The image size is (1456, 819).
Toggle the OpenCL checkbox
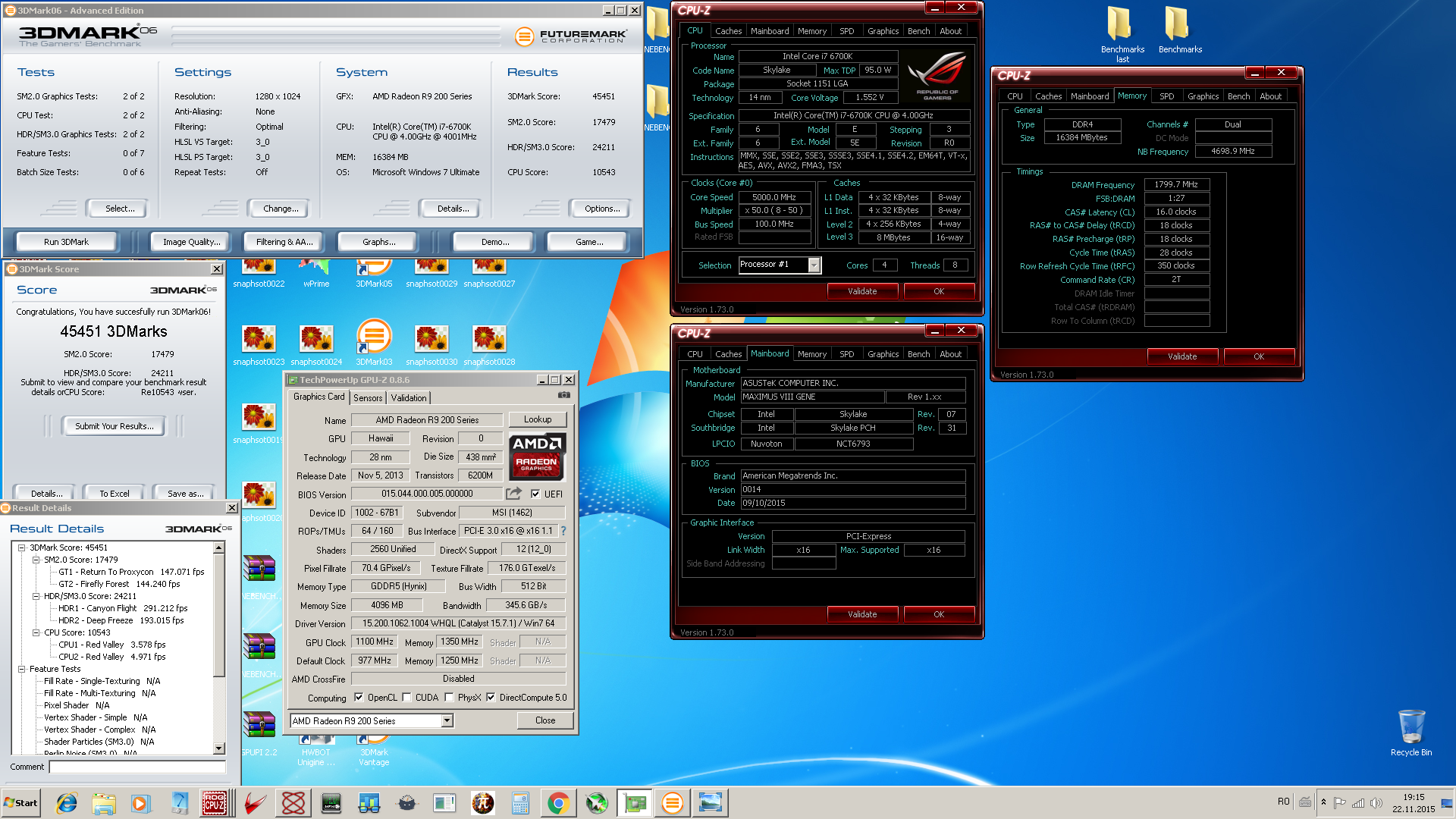pyautogui.click(x=359, y=698)
